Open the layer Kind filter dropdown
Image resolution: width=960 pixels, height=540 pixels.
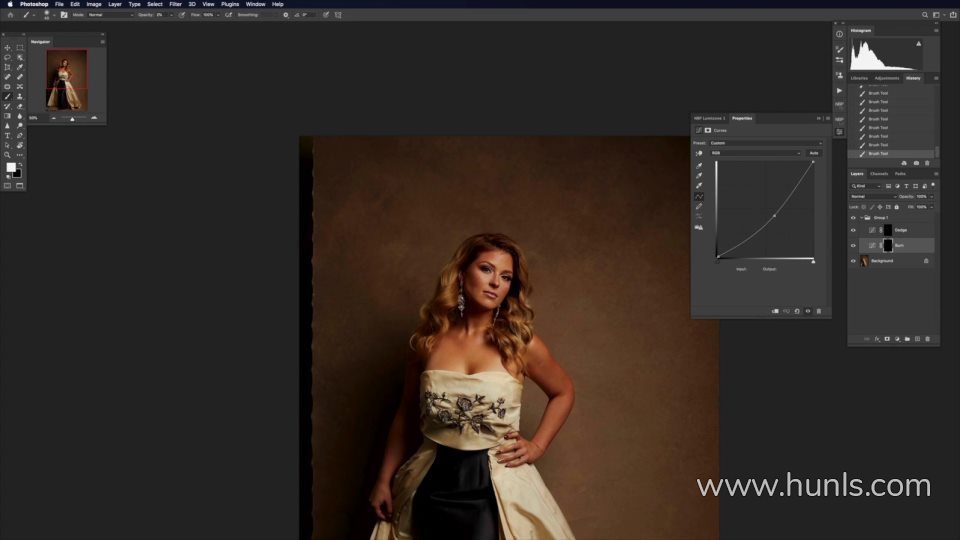(x=866, y=186)
